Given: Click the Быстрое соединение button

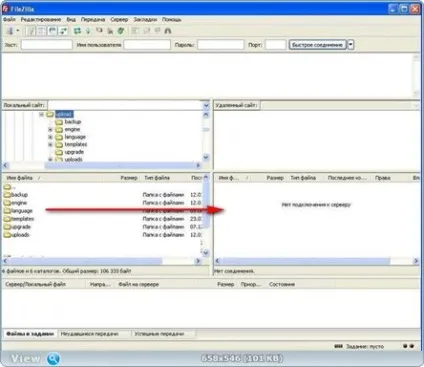Looking at the screenshot, I should [317, 45].
